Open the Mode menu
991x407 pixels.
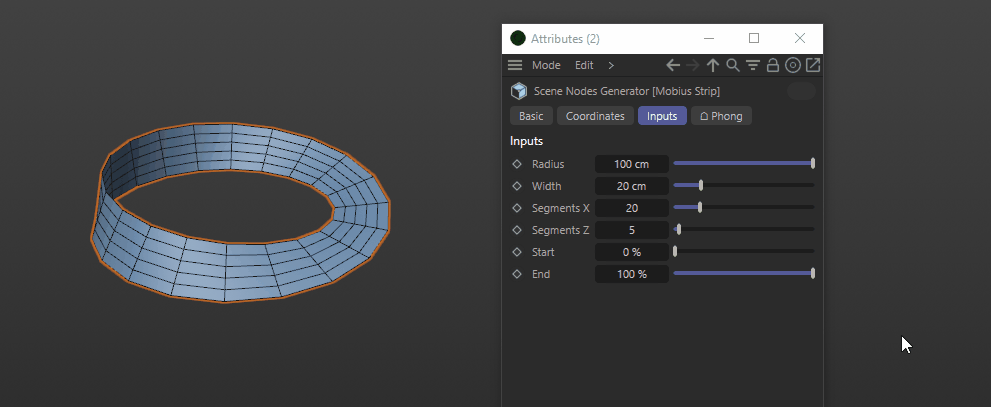tap(546, 65)
